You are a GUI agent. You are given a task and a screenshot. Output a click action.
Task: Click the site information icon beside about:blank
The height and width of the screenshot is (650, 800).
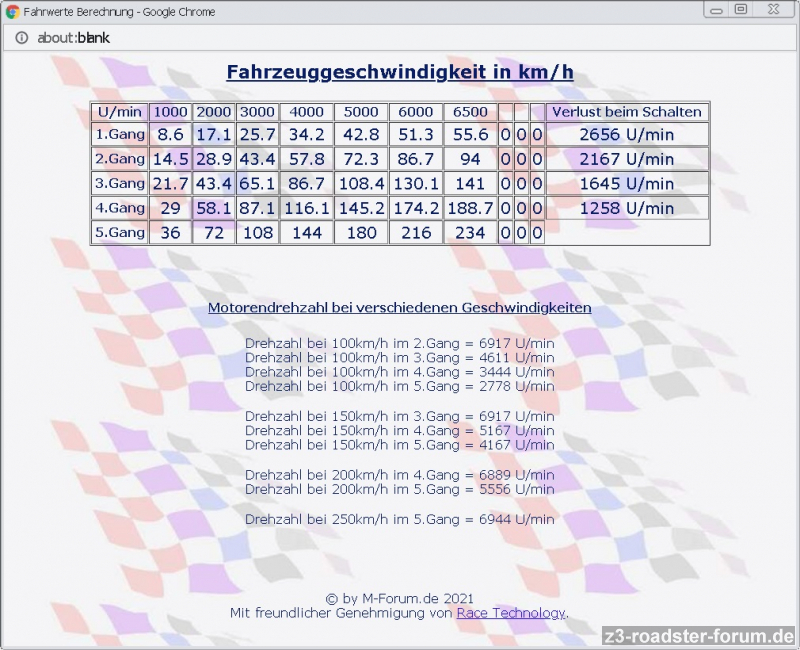coord(21,38)
